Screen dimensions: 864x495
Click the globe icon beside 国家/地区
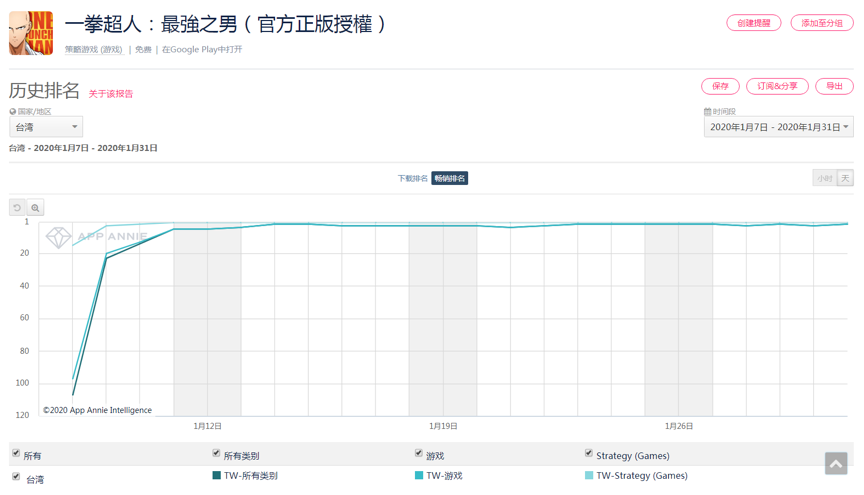point(13,112)
